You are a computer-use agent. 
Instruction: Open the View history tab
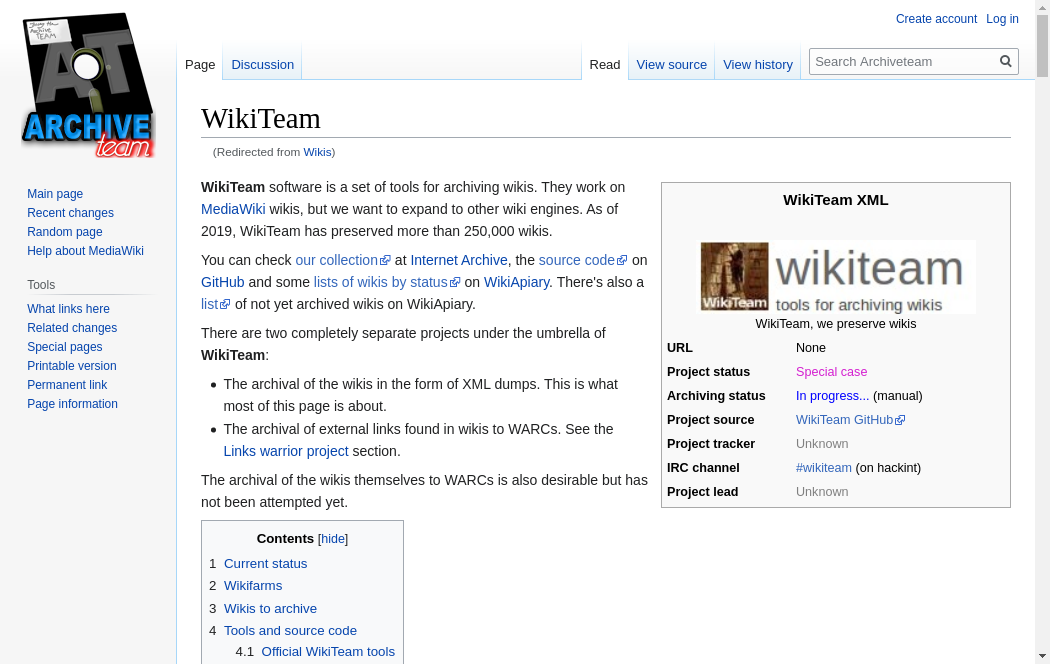click(757, 64)
